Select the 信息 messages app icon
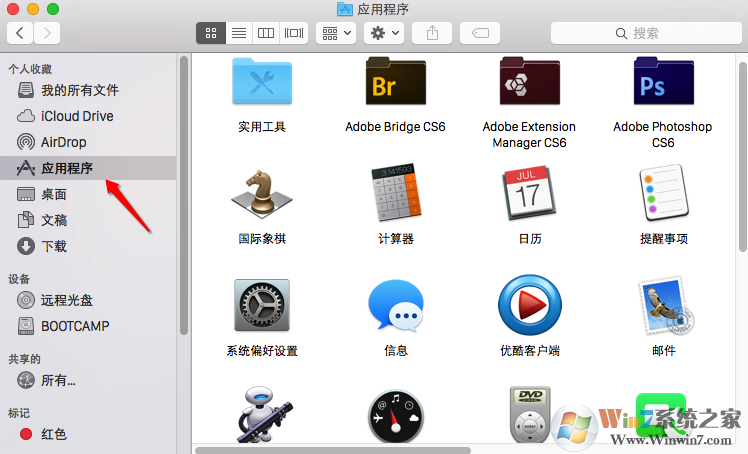Viewport: 748px width, 454px height. pyautogui.click(x=395, y=305)
